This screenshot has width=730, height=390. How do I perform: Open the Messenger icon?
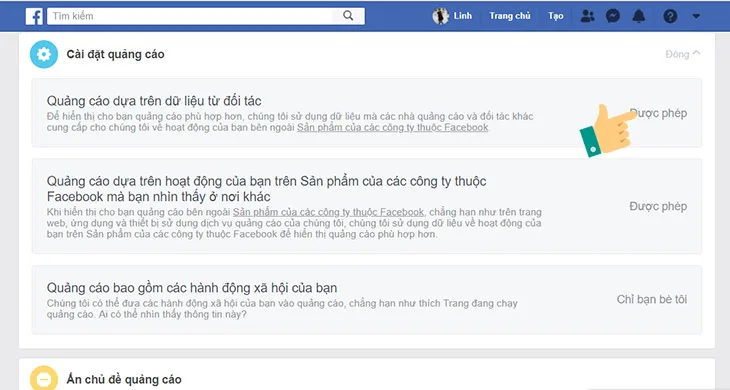click(x=613, y=16)
